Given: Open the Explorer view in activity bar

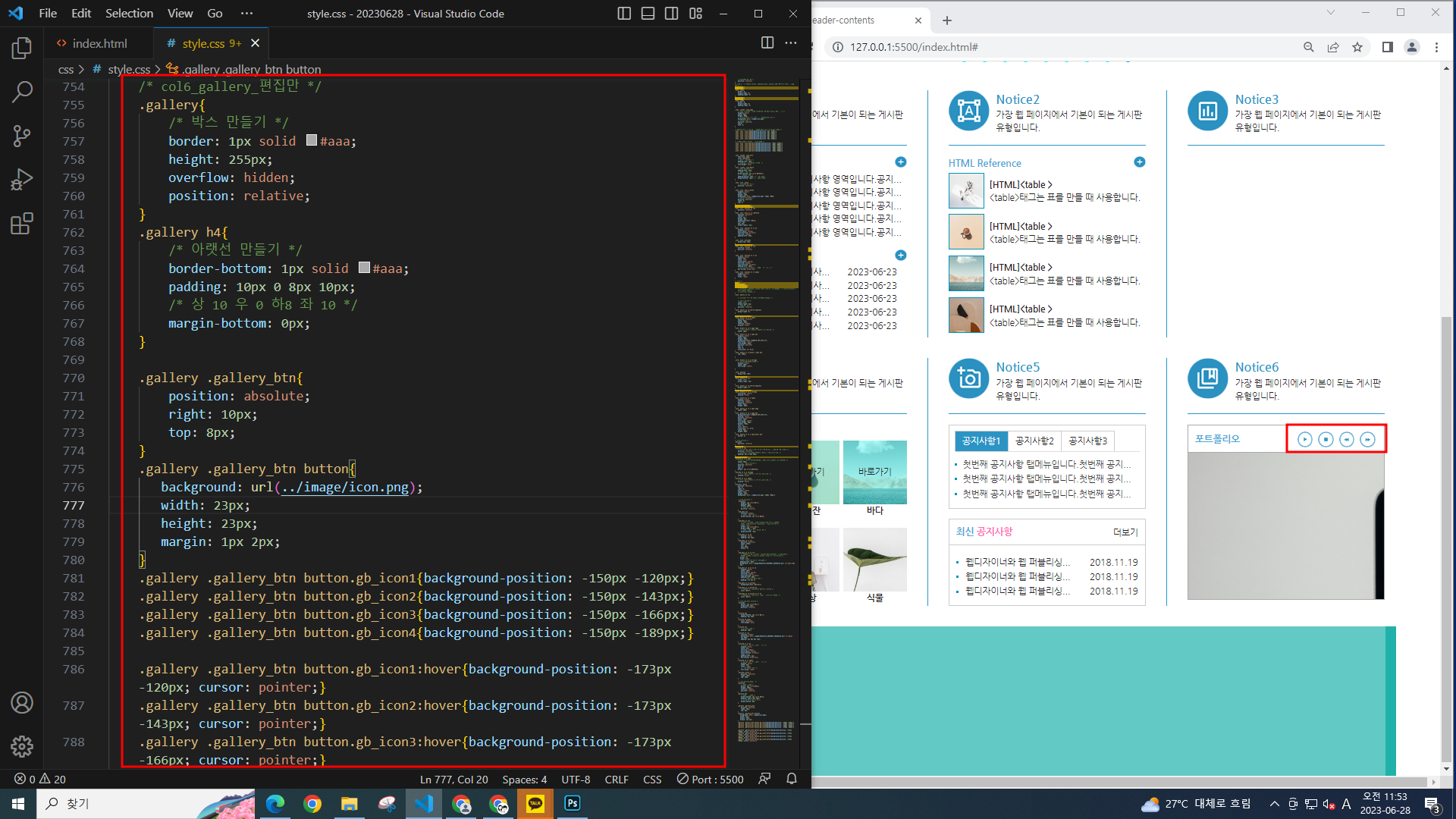Looking at the screenshot, I should pyautogui.click(x=22, y=49).
